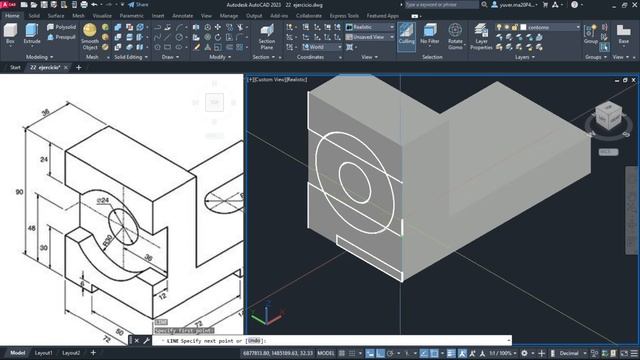Open the Unsaved View dropdown

pyautogui.click(x=370, y=37)
